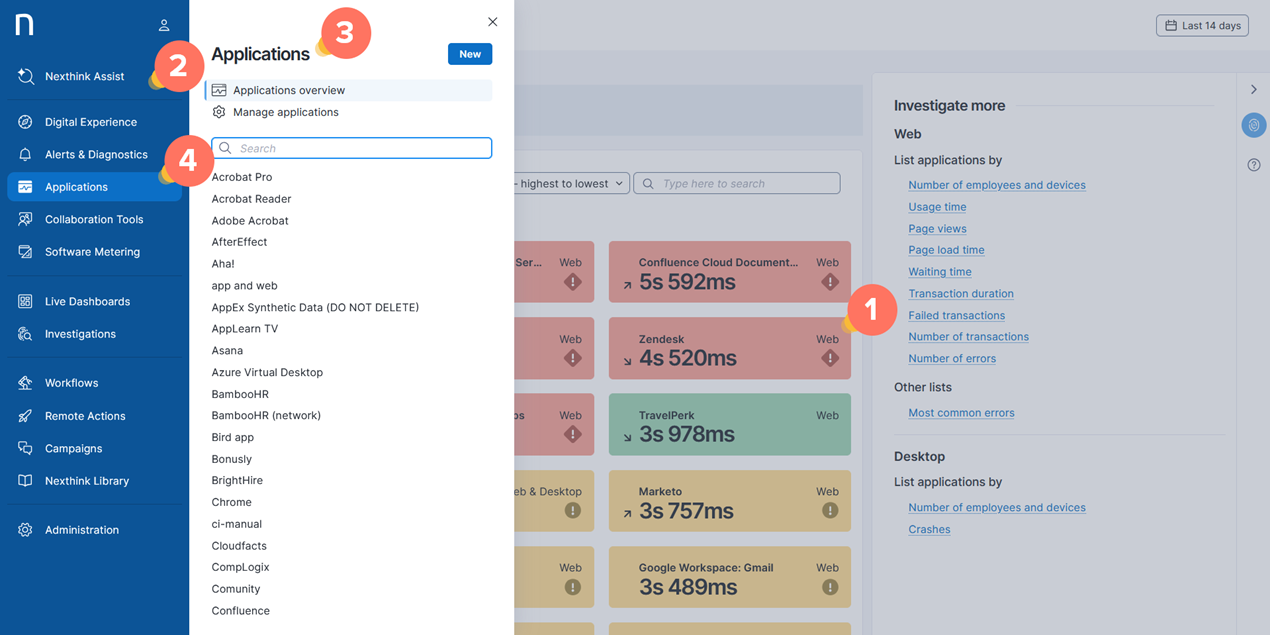Open the Failed transactions link
This screenshot has height=635, width=1270.
[x=956, y=315]
